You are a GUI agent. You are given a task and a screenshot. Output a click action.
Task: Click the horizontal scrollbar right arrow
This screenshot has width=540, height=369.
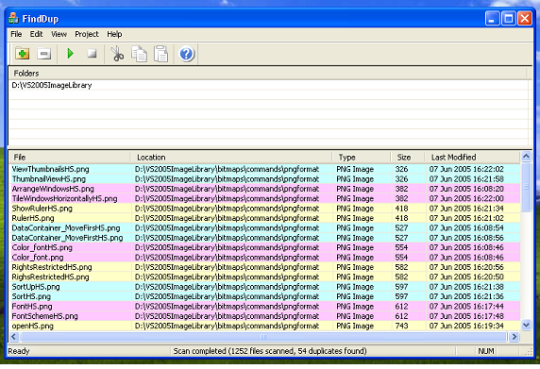click(514, 337)
